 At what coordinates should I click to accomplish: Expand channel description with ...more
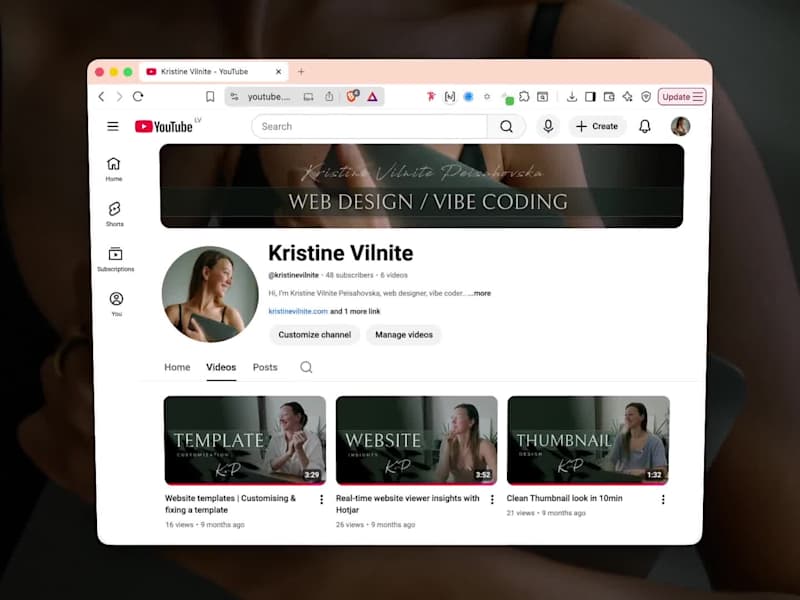pyautogui.click(x=480, y=293)
